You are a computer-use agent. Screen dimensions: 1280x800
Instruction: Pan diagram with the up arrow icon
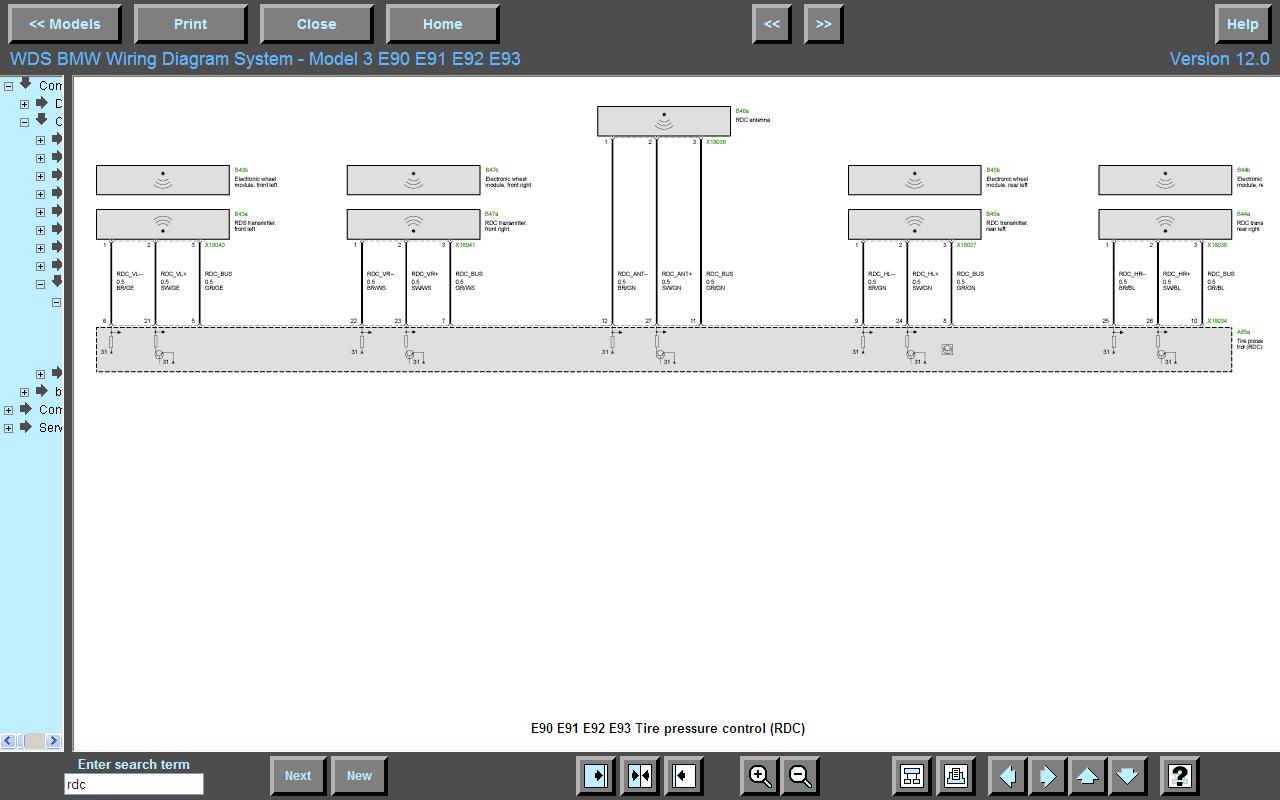click(1087, 776)
